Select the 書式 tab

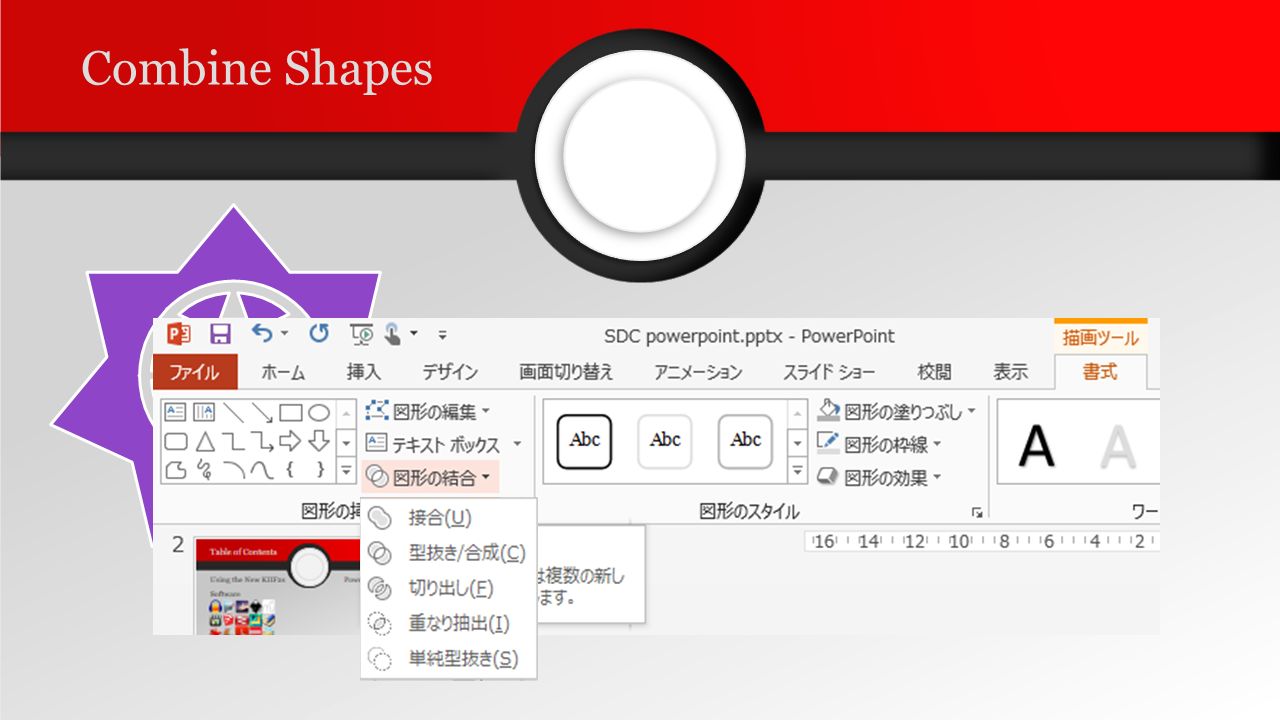click(1100, 372)
